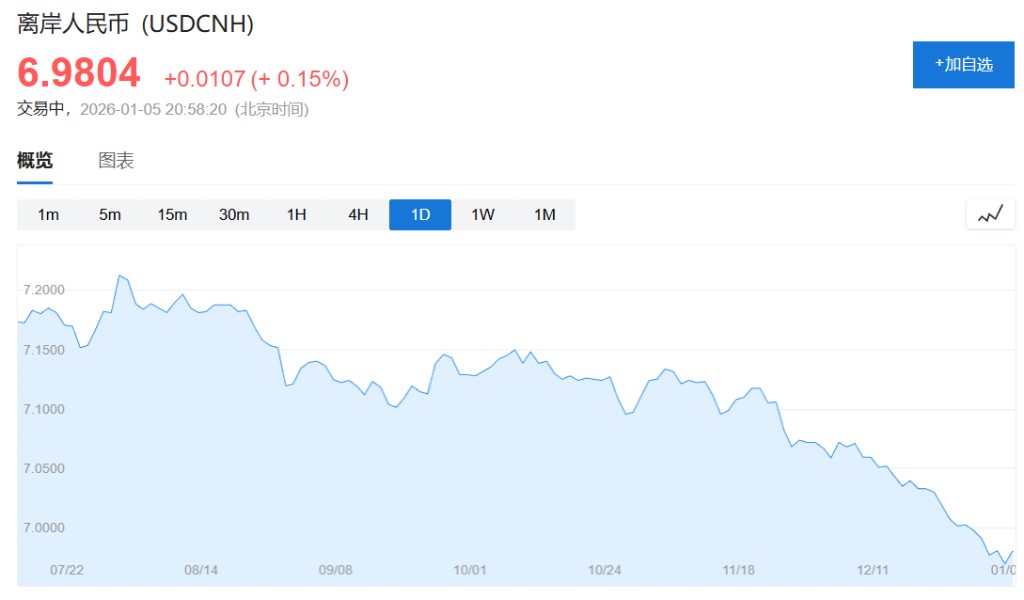
Task: Pick the 4H timeframe
Action: [358, 215]
